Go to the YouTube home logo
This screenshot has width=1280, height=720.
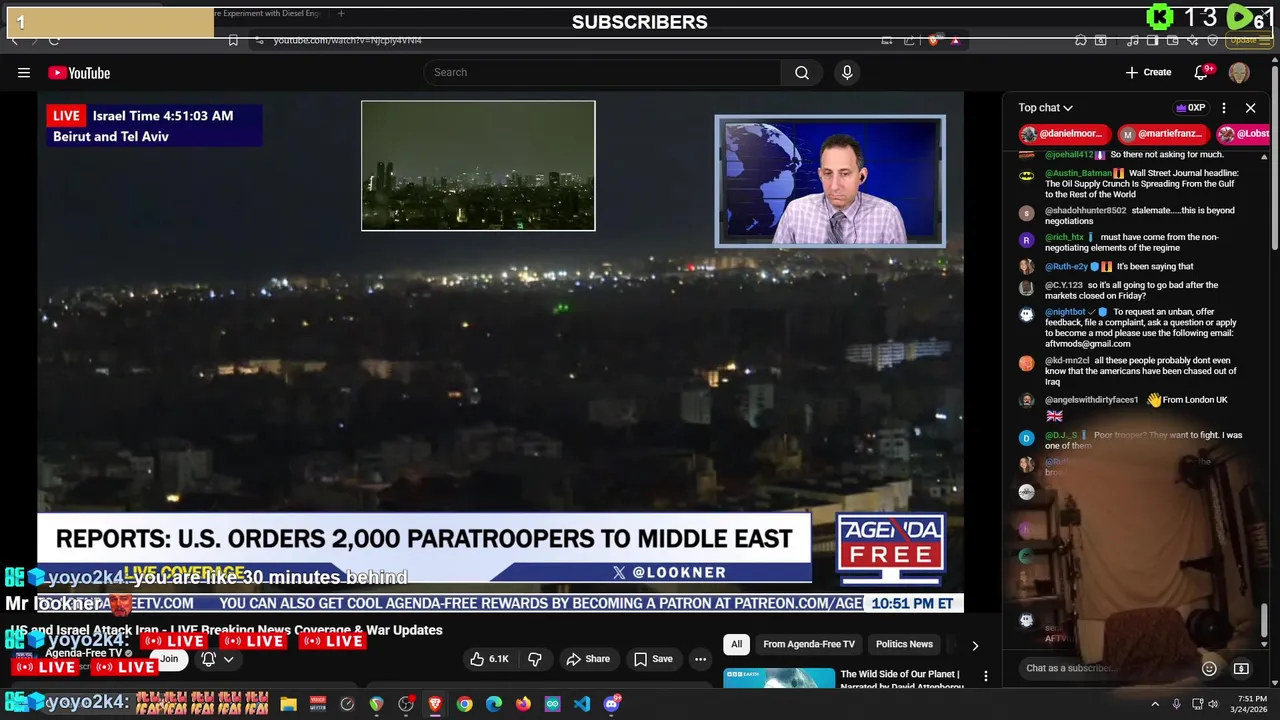79,73
